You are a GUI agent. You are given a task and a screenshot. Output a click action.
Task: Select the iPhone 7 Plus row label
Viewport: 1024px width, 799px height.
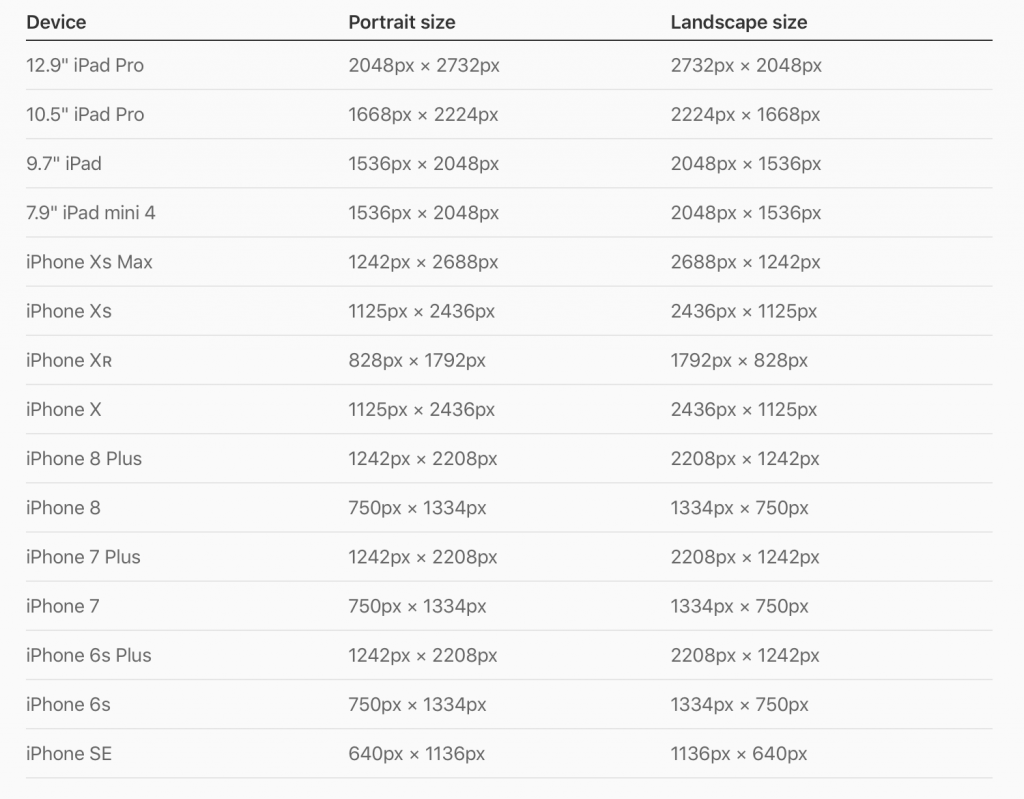tap(83, 557)
